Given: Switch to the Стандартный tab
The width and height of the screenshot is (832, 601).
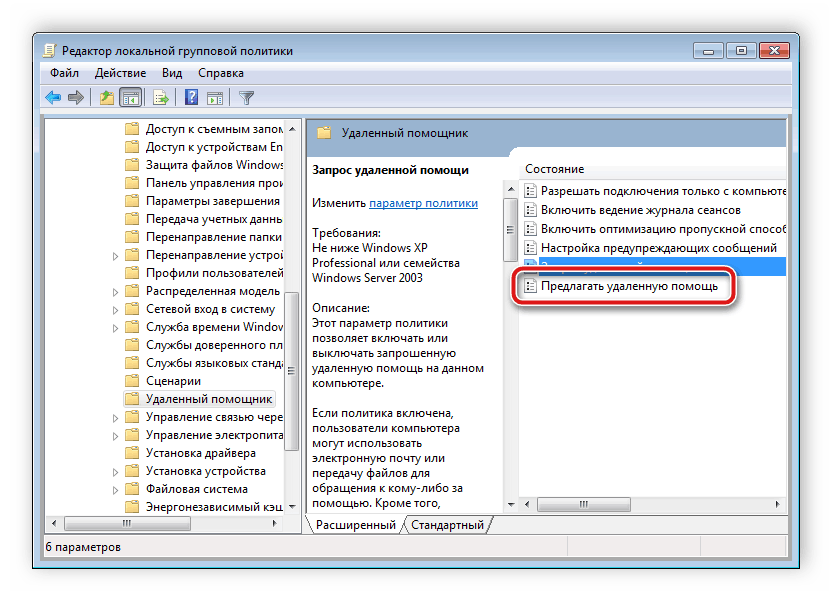Looking at the screenshot, I should point(447,525).
